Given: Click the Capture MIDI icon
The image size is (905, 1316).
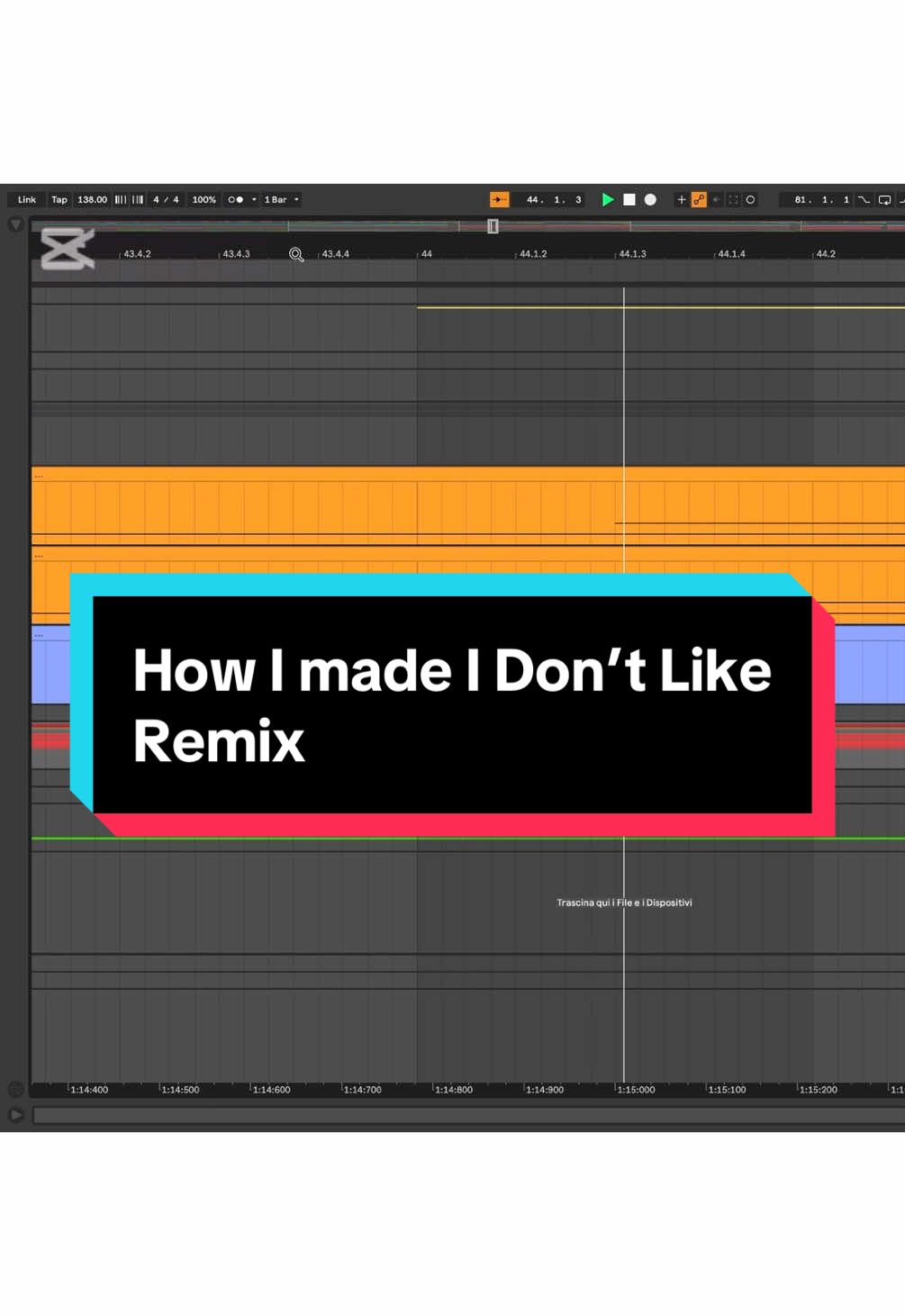Looking at the screenshot, I should pyautogui.click(x=733, y=200).
